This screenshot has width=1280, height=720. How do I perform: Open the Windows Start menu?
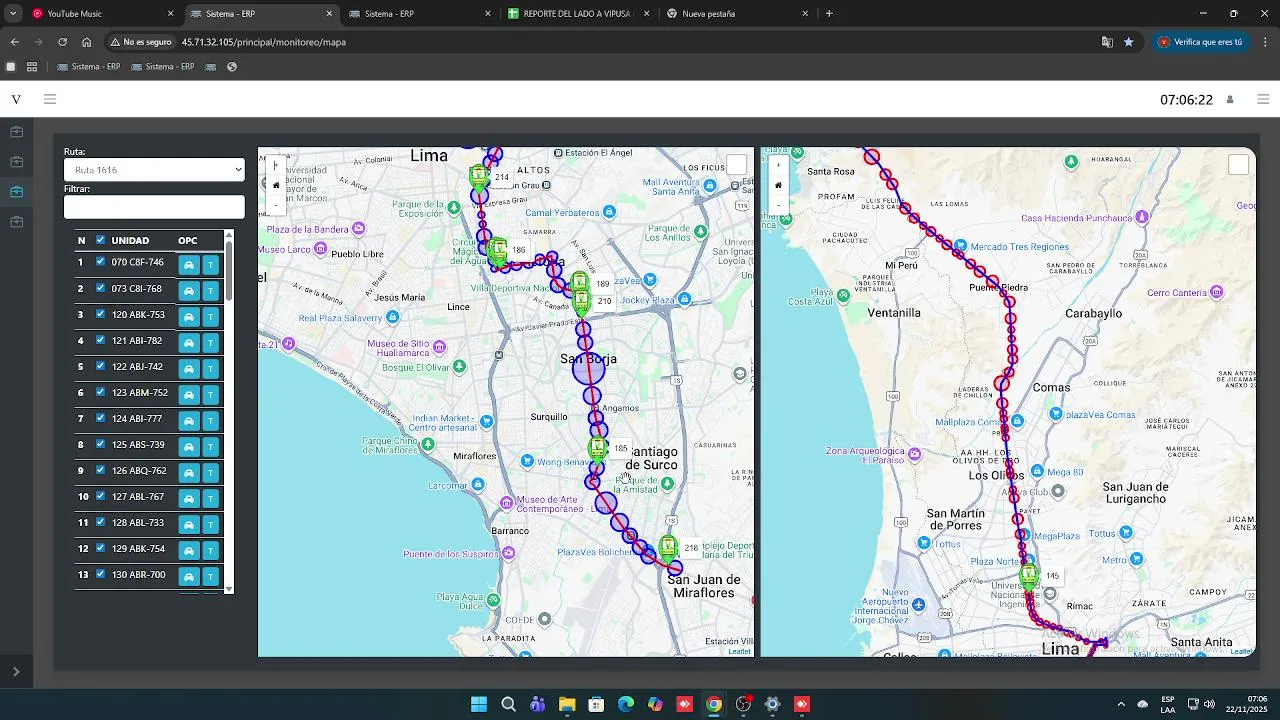click(479, 704)
